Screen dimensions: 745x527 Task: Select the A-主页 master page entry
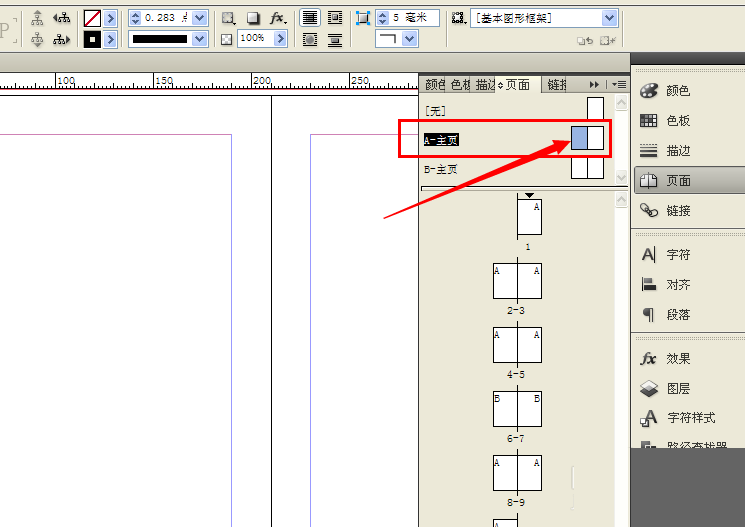click(x=441, y=140)
